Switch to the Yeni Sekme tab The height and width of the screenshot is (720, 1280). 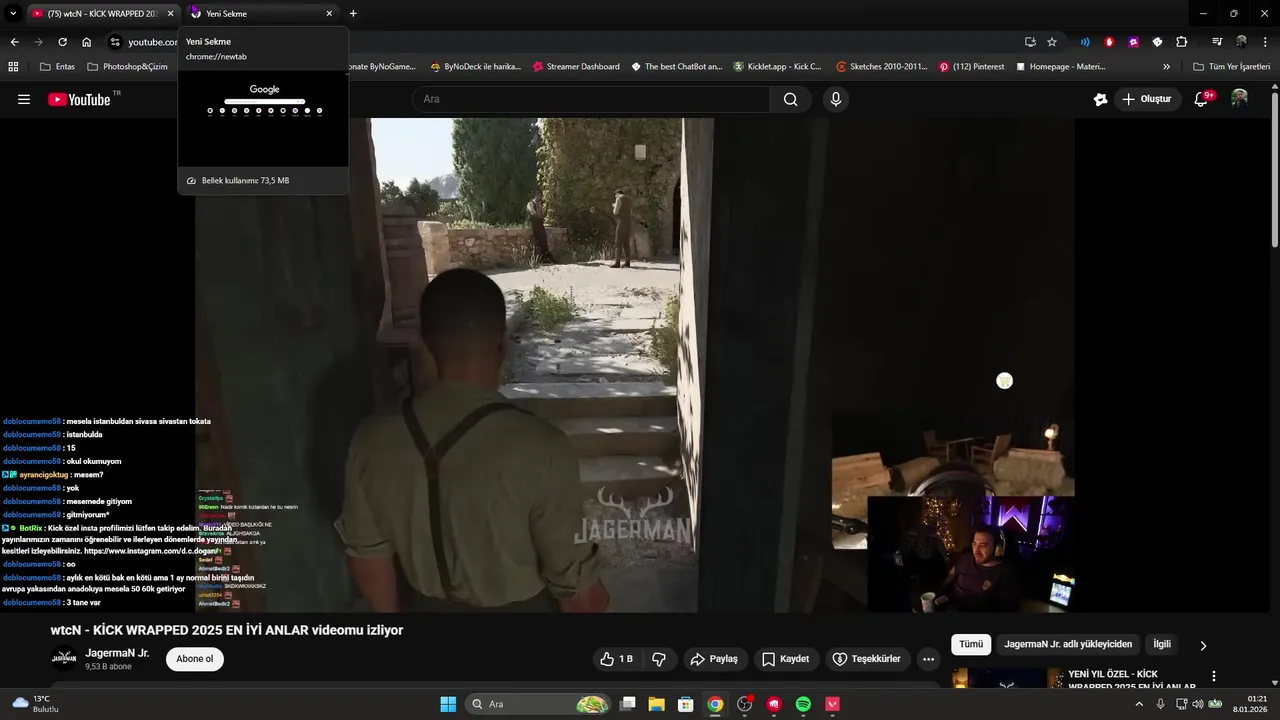[x=260, y=14]
